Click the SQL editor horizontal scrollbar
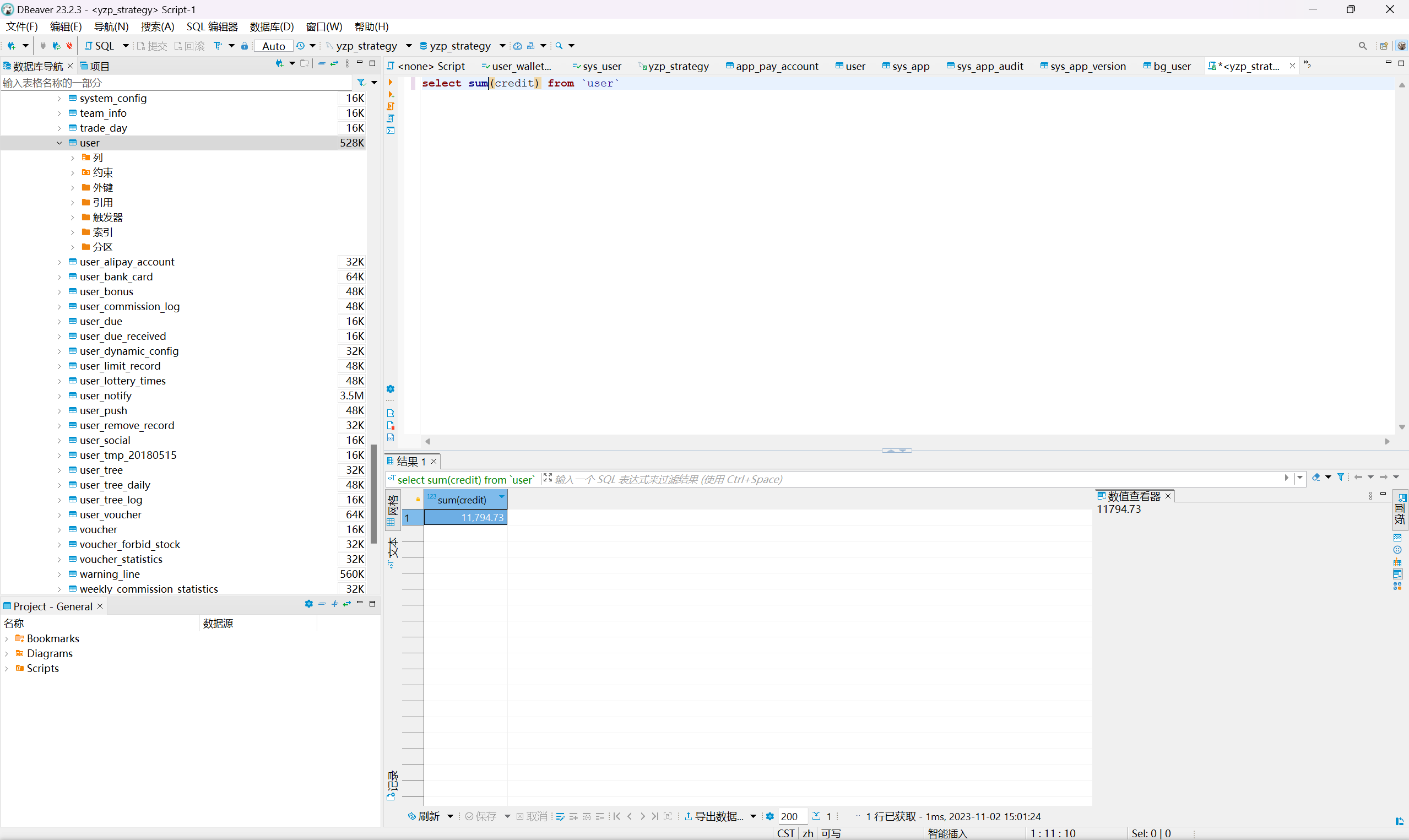The image size is (1409, 840). coord(907,441)
